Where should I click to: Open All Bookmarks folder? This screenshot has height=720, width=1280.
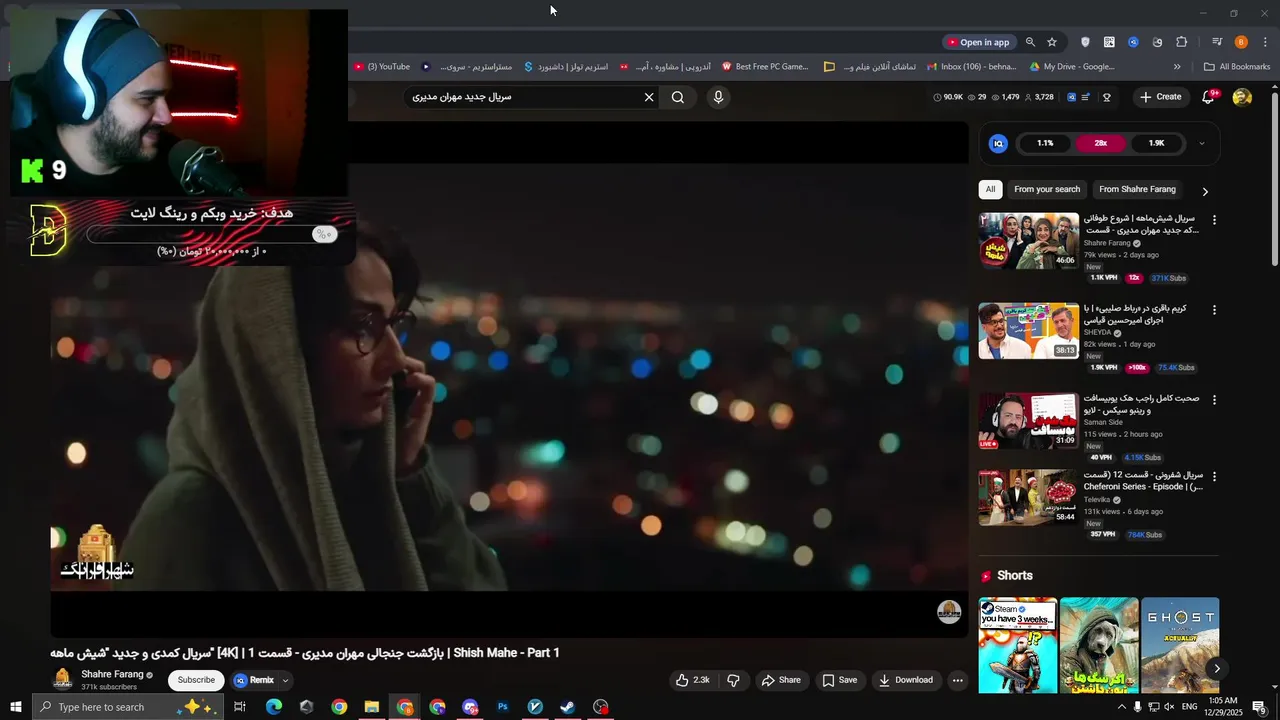click(1237, 67)
